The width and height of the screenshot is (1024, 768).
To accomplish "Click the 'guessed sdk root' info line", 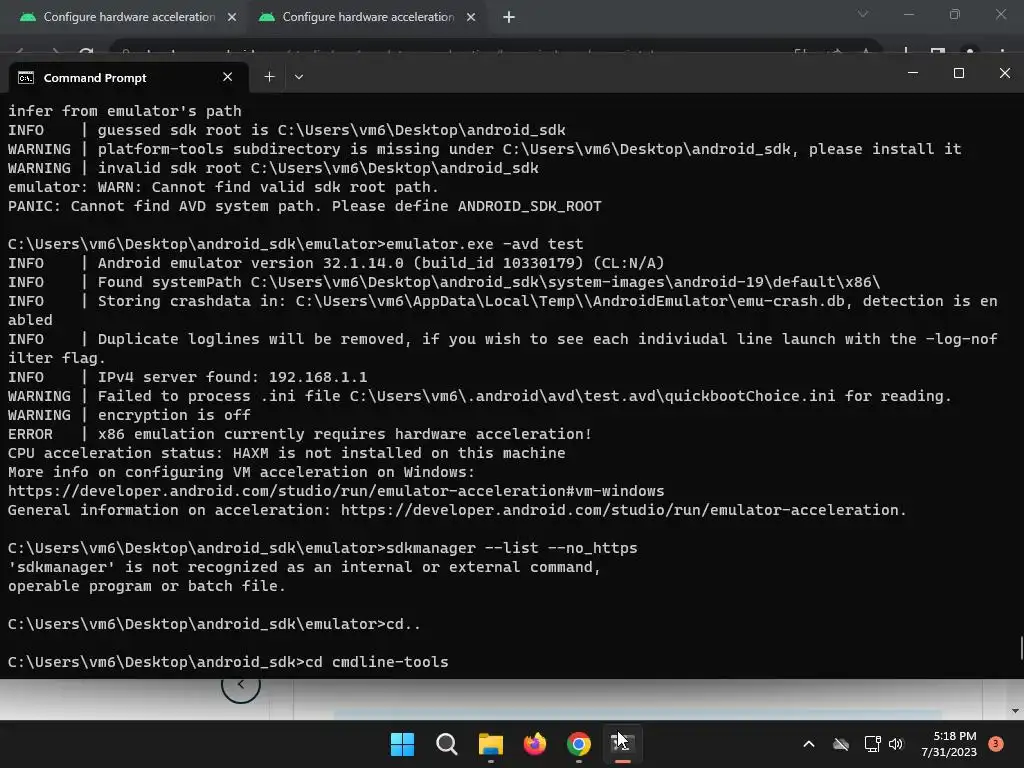I will pyautogui.click(x=287, y=130).
